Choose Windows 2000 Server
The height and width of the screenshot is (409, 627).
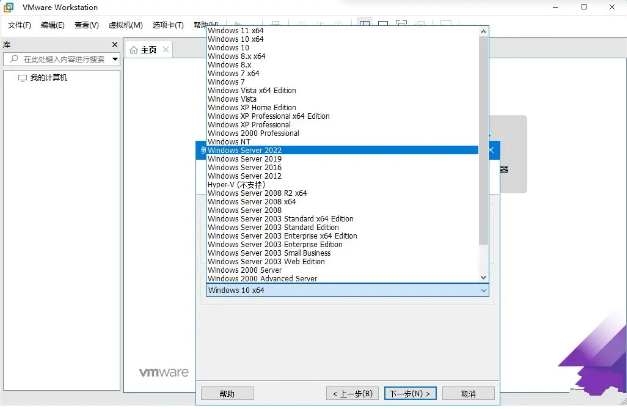point(342,270)
